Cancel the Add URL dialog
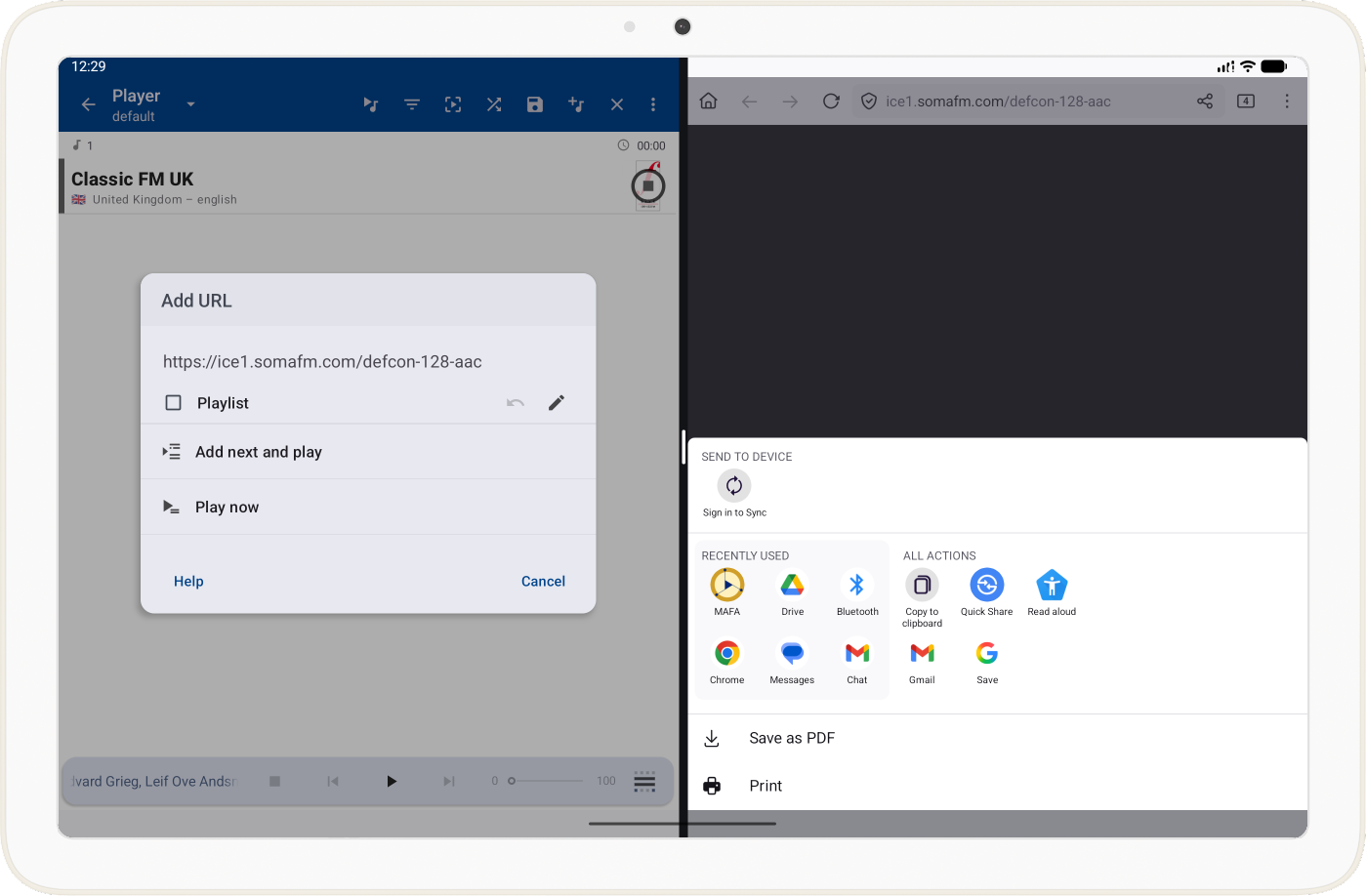 coord(543,582)
